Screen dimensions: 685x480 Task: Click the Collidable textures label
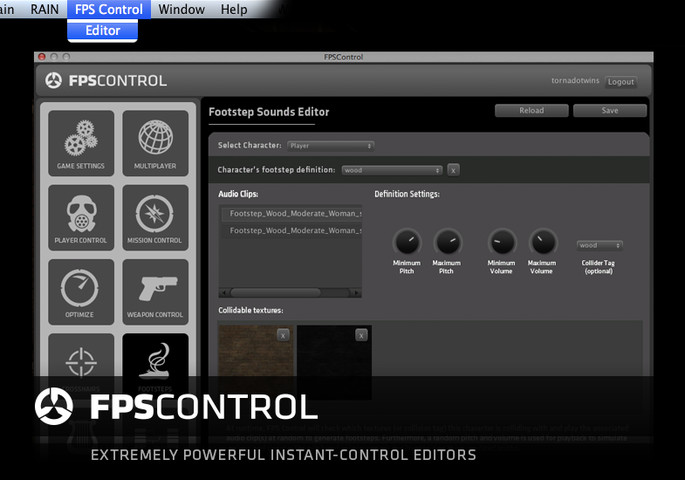pos(251,310)
